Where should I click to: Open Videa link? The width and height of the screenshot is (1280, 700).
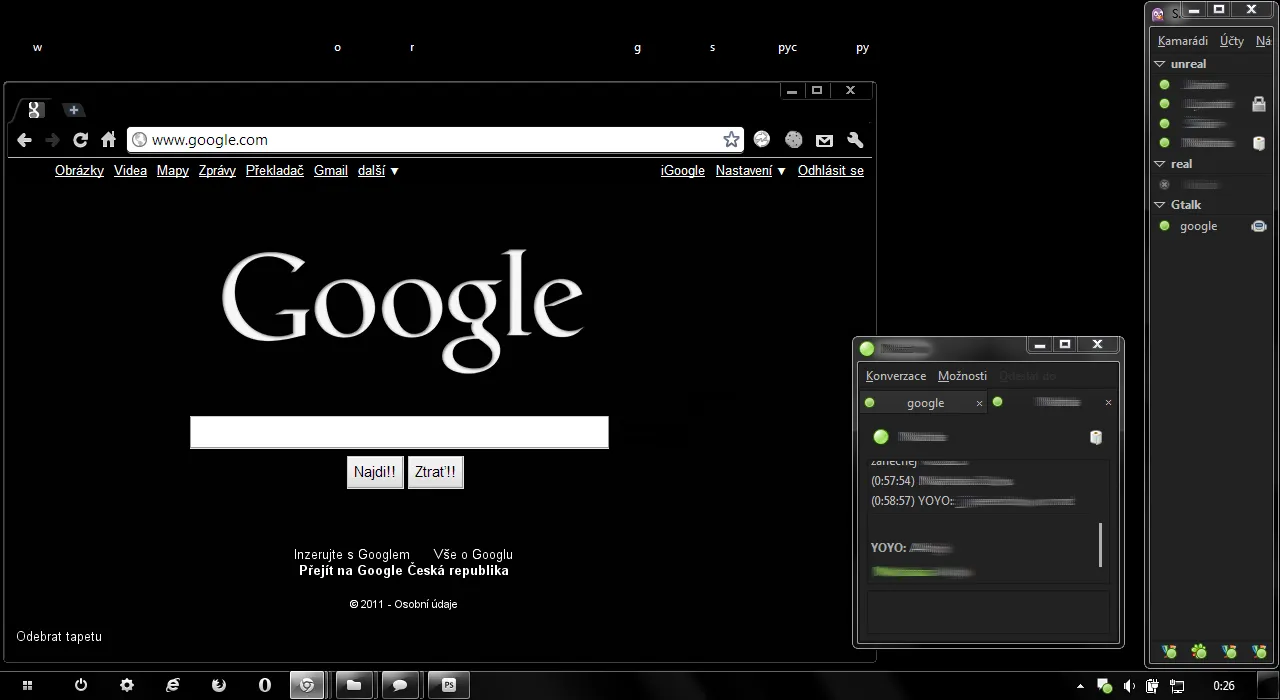130,171
